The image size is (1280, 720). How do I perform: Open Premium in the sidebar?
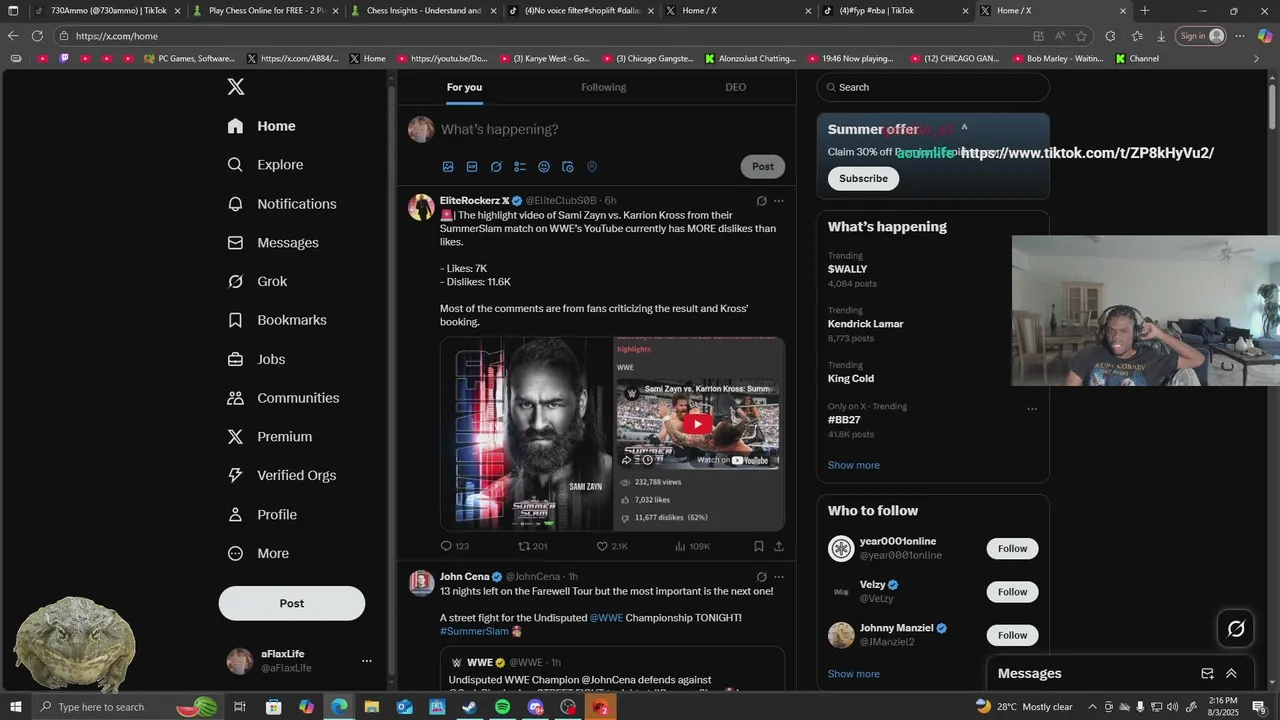(269, 437)
